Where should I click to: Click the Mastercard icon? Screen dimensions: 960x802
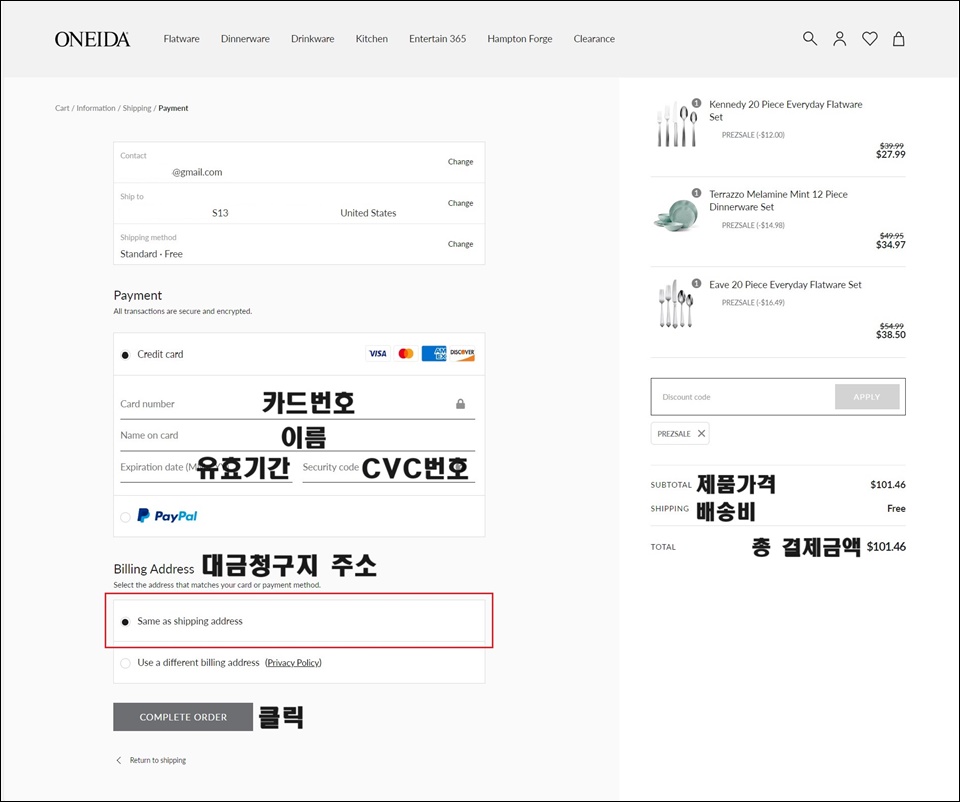(405, 353)
